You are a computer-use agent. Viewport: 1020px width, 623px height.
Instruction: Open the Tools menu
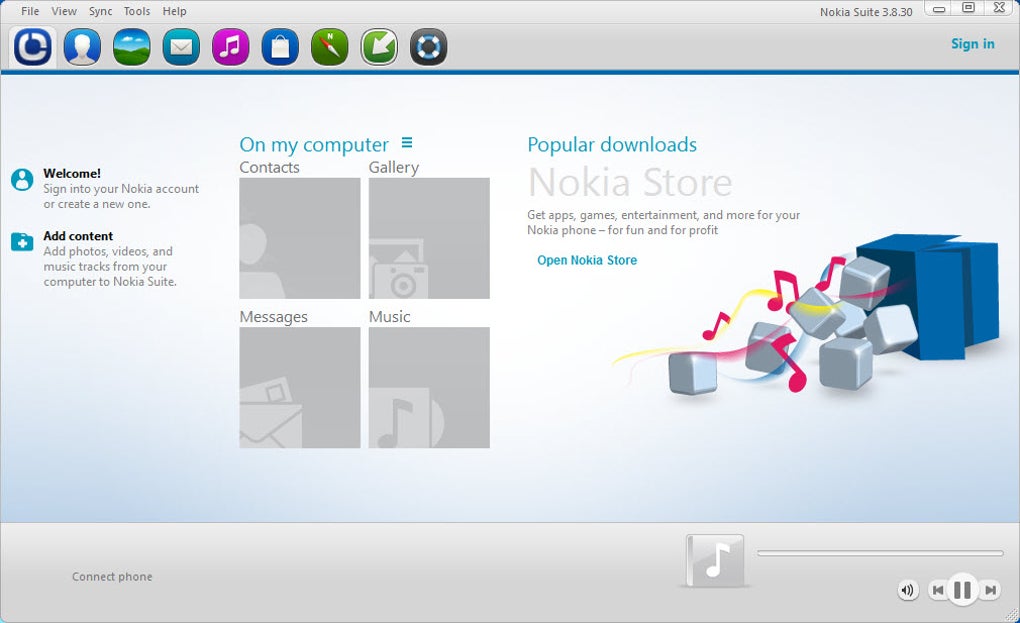tap(137, 11)
